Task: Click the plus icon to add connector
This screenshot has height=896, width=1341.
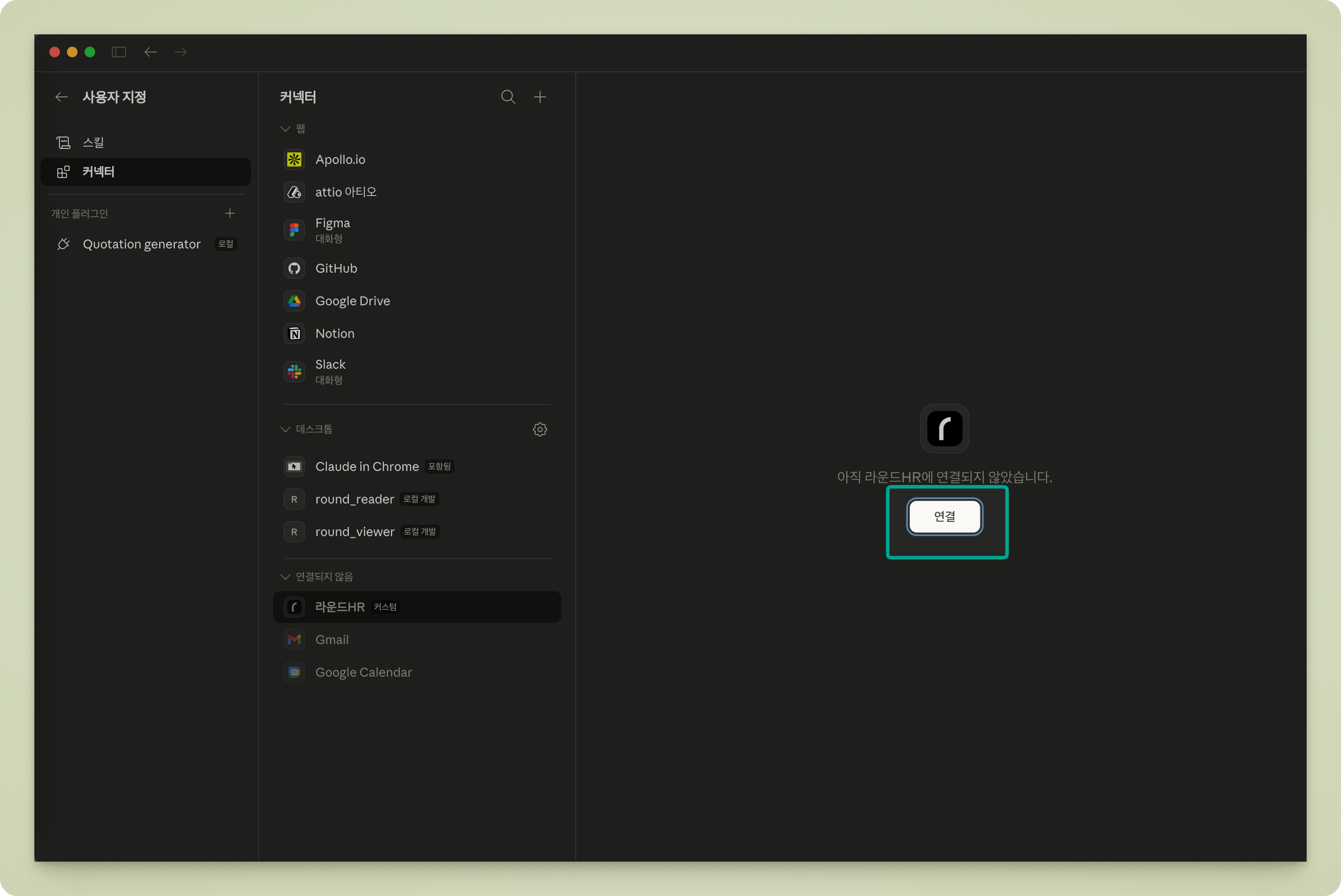Action: [x=540, y=97]
